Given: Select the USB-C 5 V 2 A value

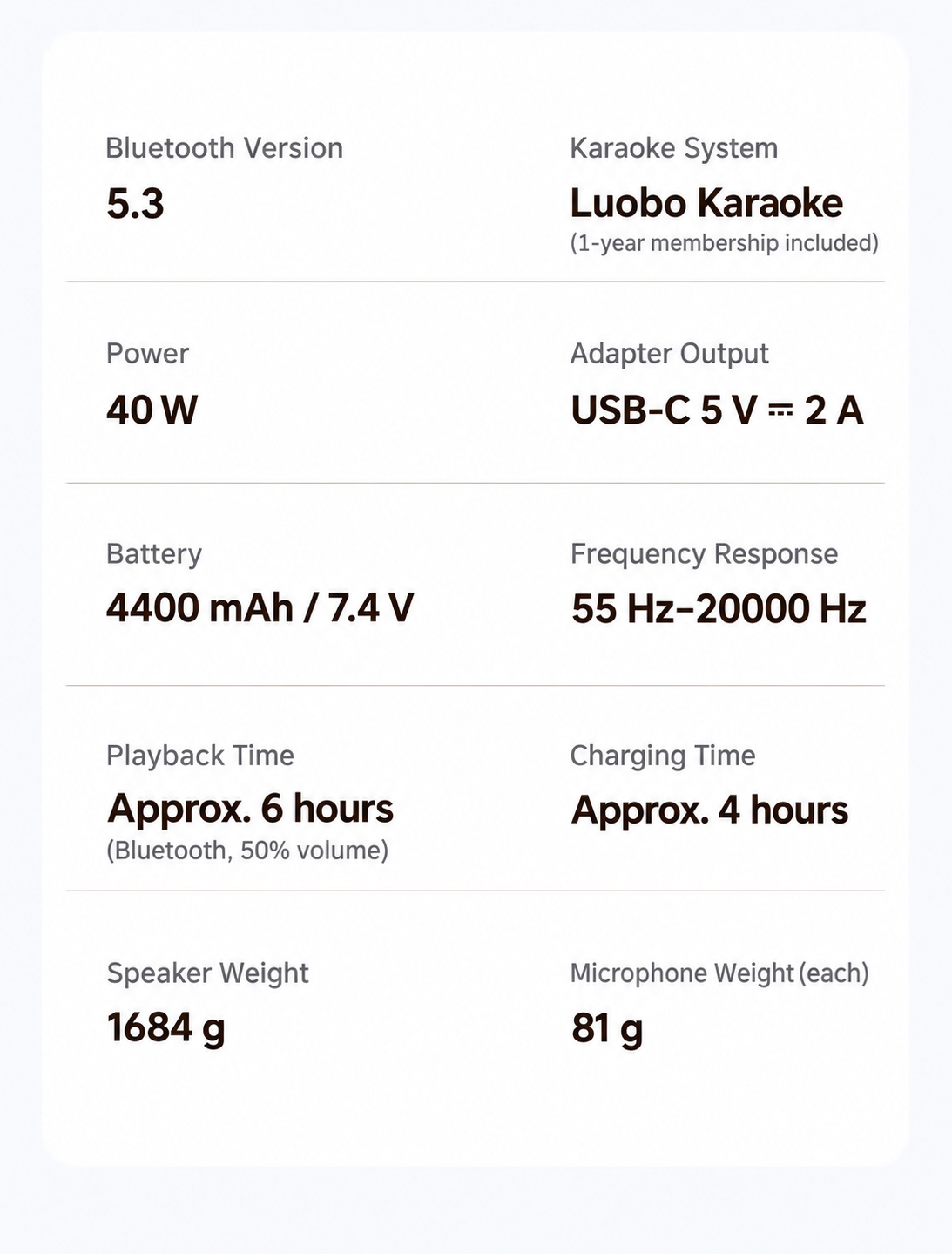Looking at the screenshot, I should pyautogui.click(x=717, y=410).
